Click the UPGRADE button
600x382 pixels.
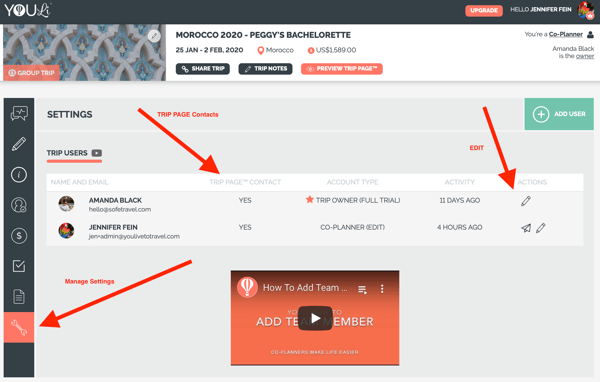[x=484, y=10]
